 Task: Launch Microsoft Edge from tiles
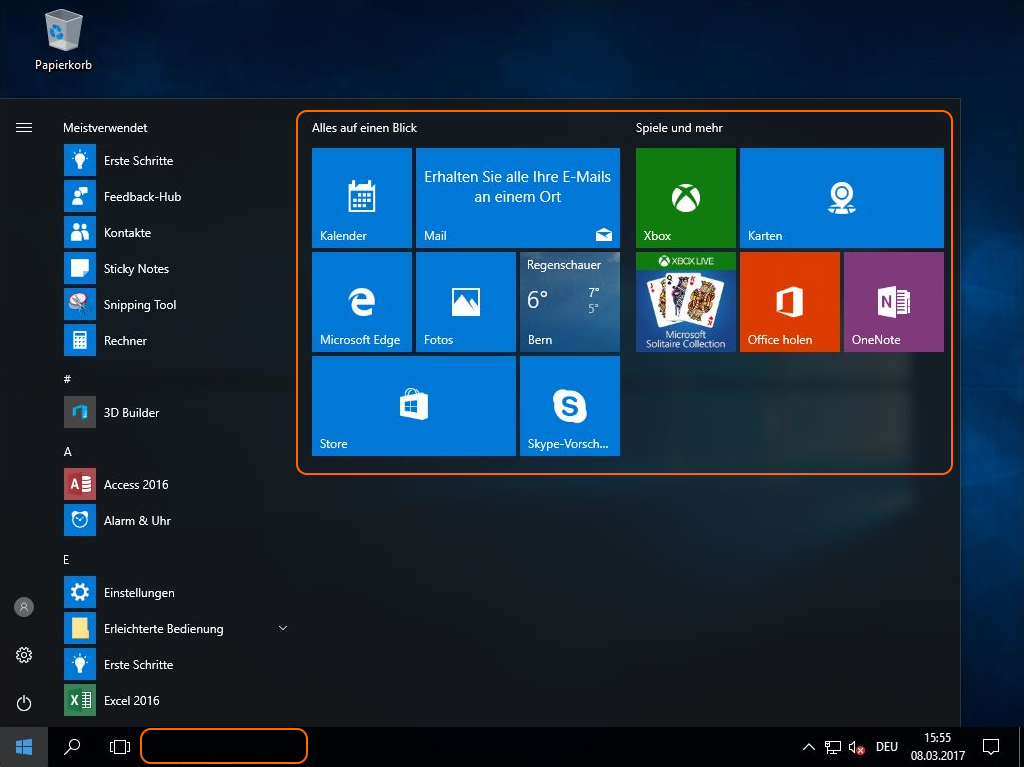point(361,302)
